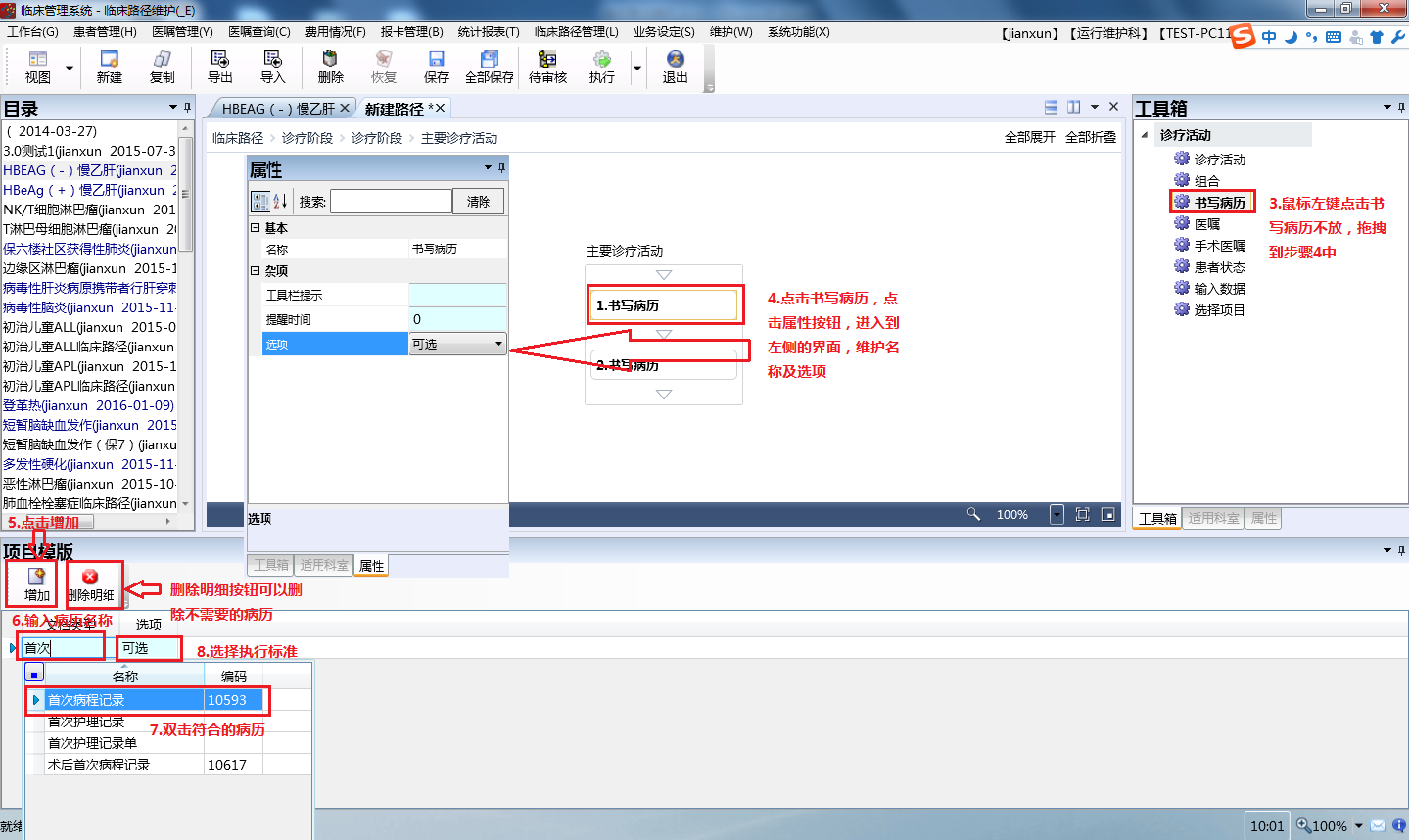This screenshot has height=840, width=1409.
Task: Open the 选项 可选 combo box dropdown
Action: click(498, 344)
